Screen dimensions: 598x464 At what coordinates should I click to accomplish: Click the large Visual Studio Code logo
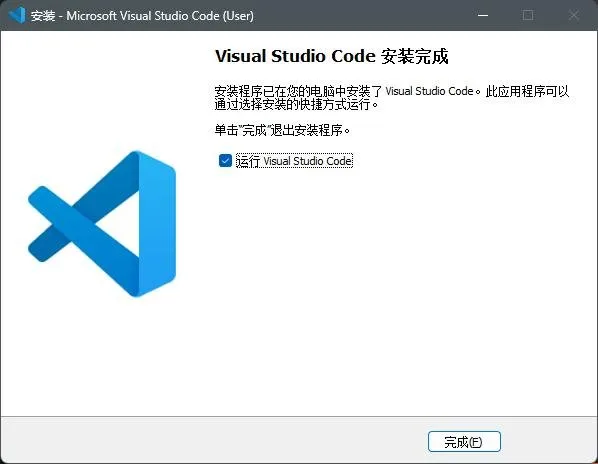pos(102,224)
